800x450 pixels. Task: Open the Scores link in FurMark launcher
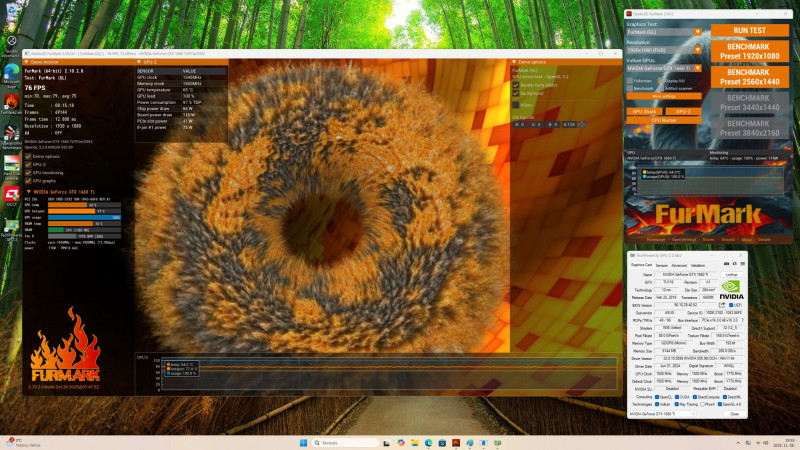[x=708, y=240]
